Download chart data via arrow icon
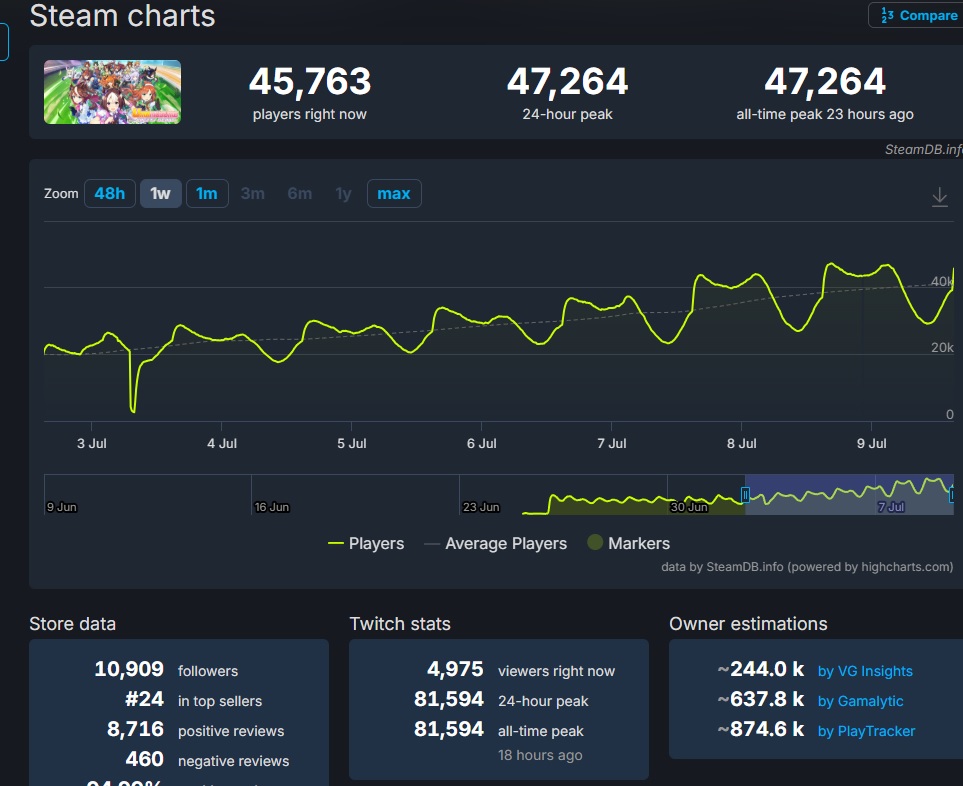This screenshot has width=963, height=786. 940,197
